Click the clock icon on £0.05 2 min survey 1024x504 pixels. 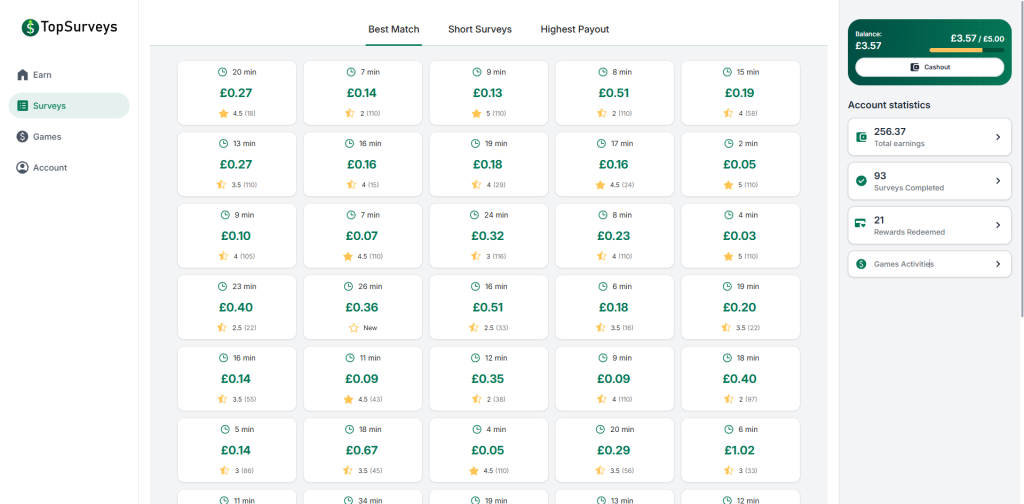coord(729,143)
